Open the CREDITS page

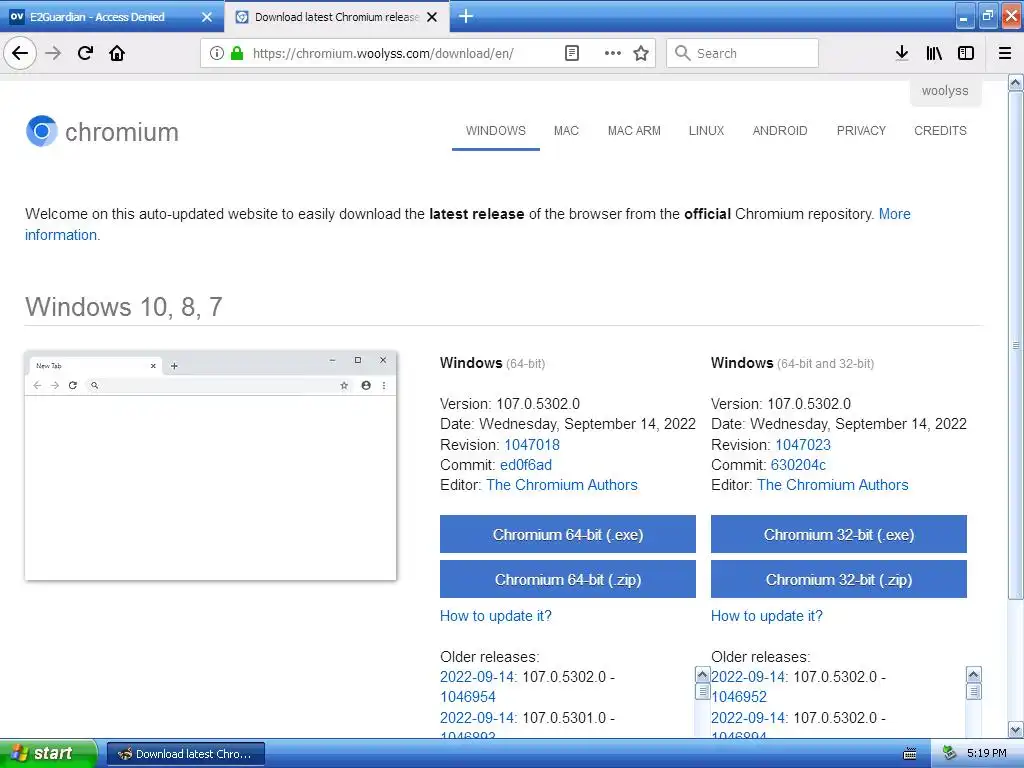coord(940,131)
